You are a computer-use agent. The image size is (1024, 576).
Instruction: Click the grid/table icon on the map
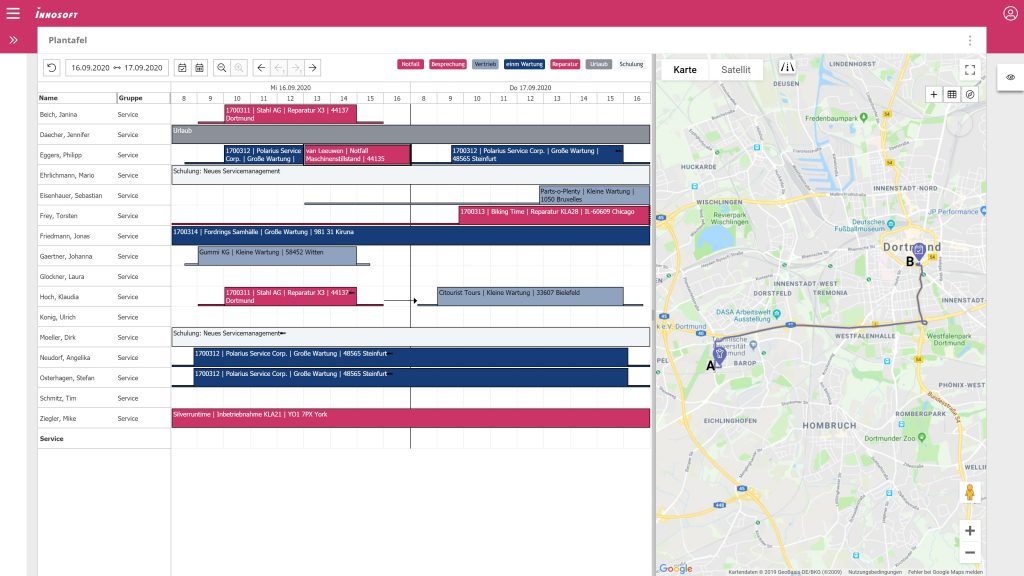pos(952,94)
